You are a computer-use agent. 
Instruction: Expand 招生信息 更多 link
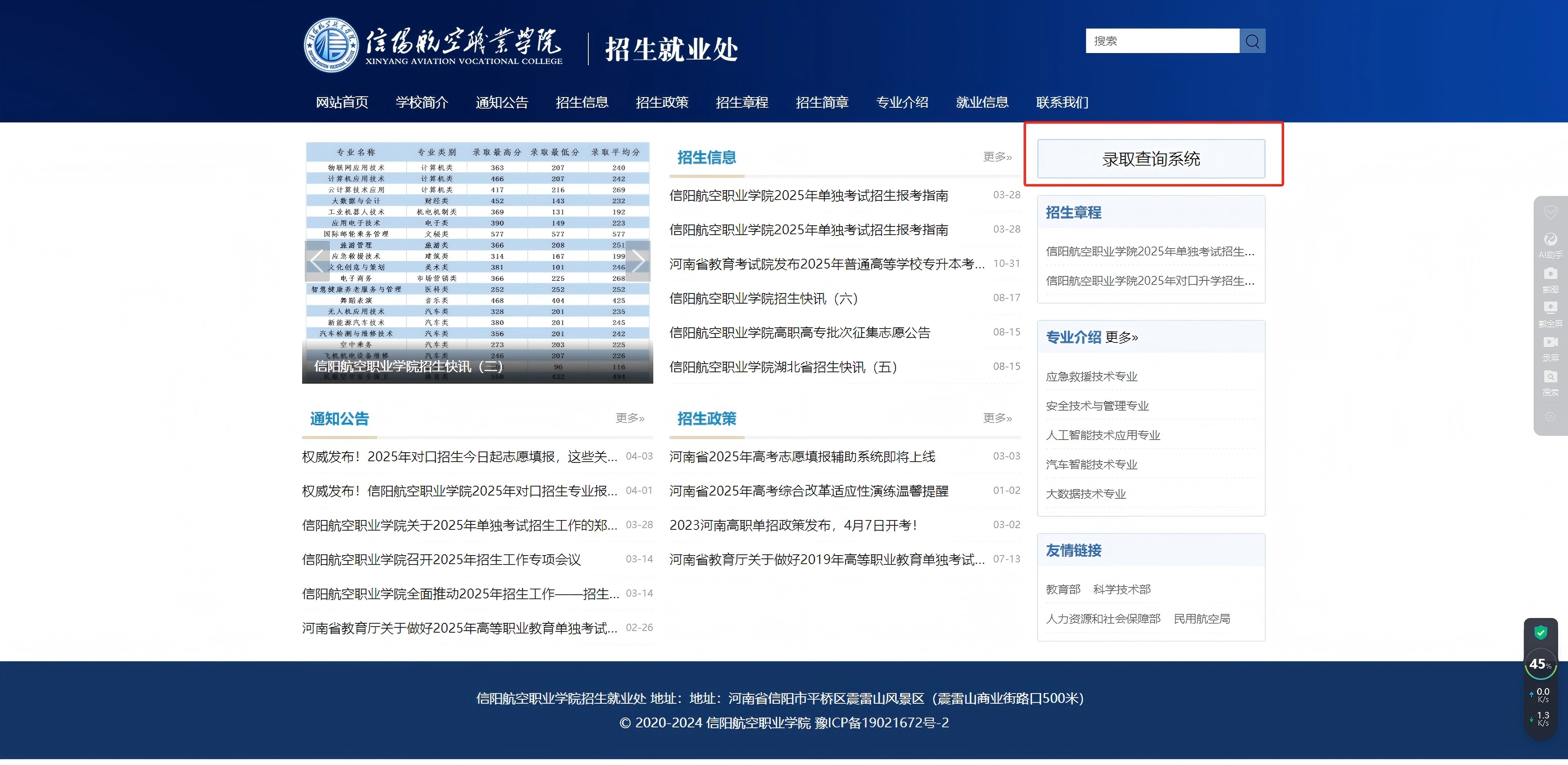997,157
